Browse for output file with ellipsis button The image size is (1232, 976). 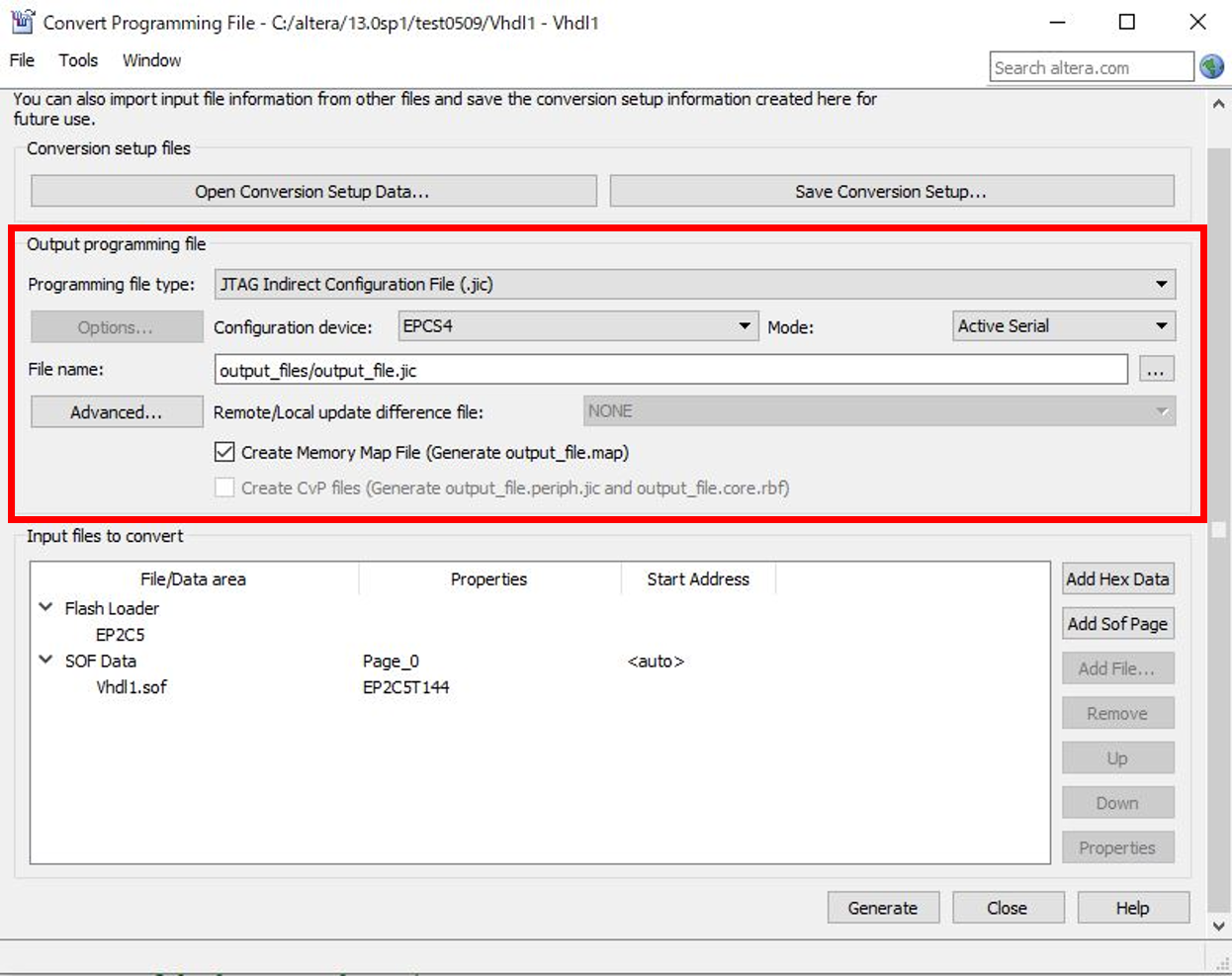tap(1156, 370)
